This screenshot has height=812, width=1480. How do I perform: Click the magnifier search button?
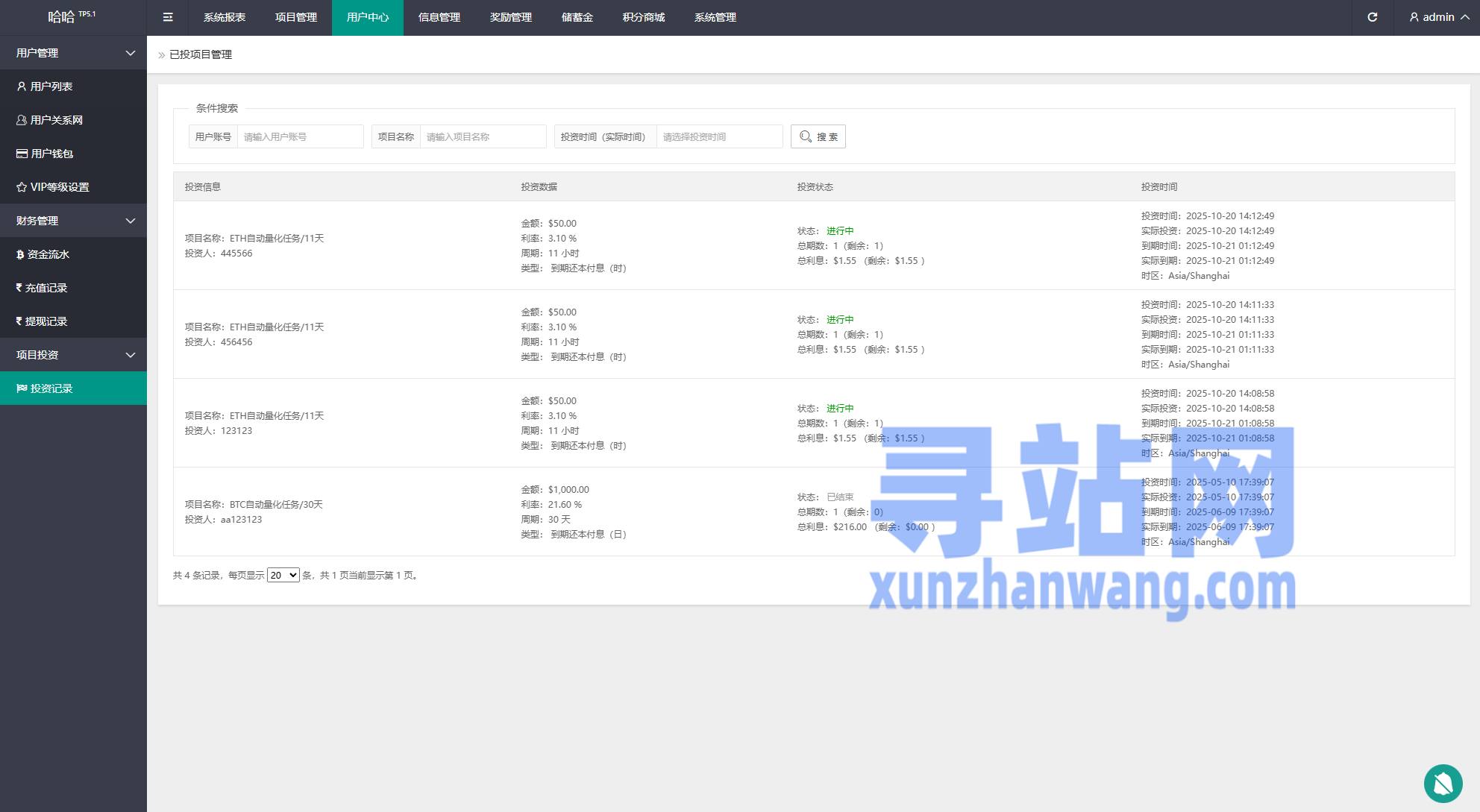coord(818,136)
